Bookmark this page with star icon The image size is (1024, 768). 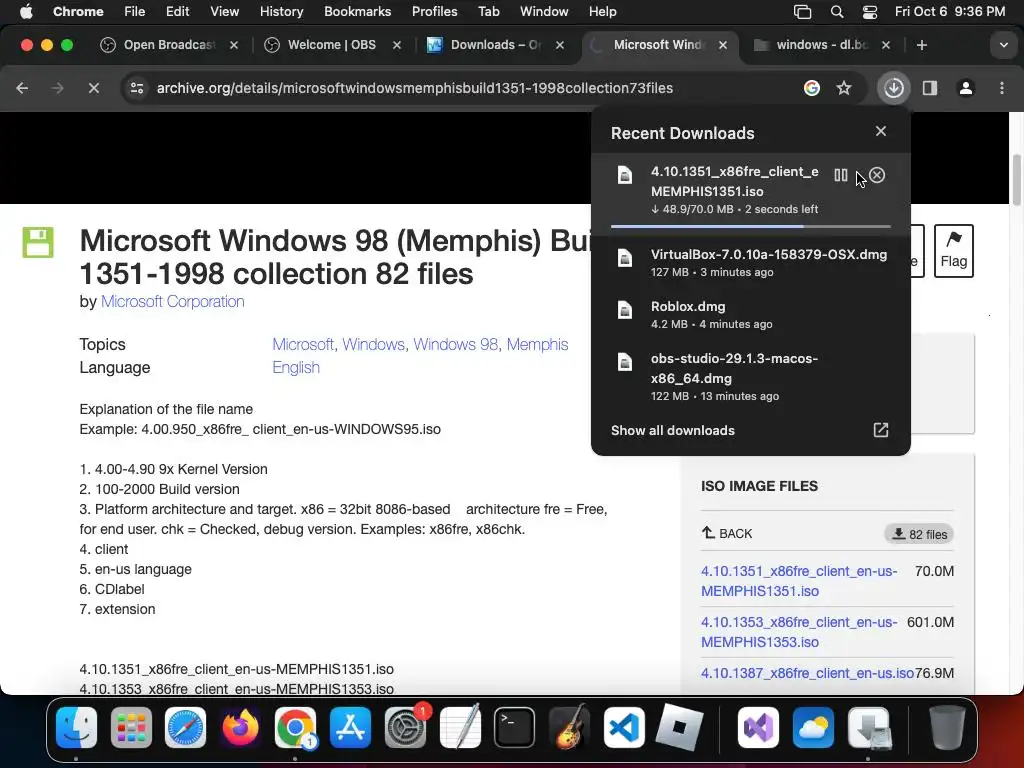(x=844, y=88)
